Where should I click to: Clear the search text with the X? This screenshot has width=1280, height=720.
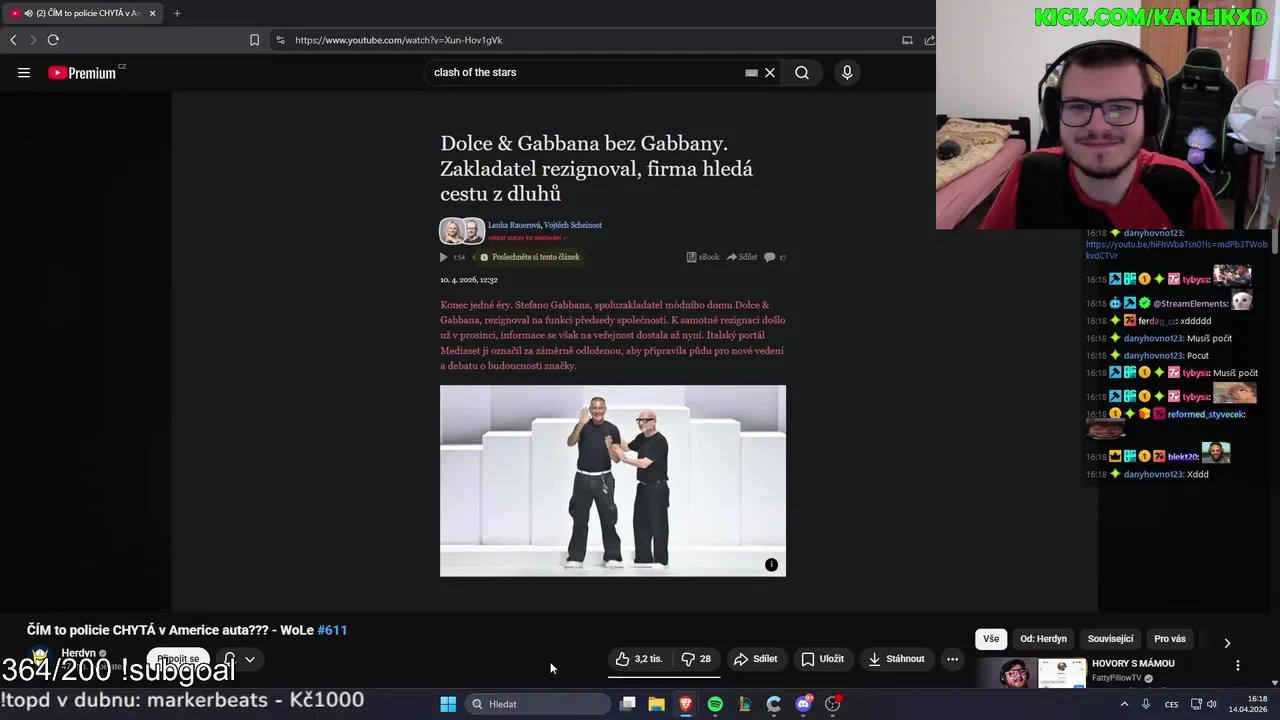pos(770,72)
